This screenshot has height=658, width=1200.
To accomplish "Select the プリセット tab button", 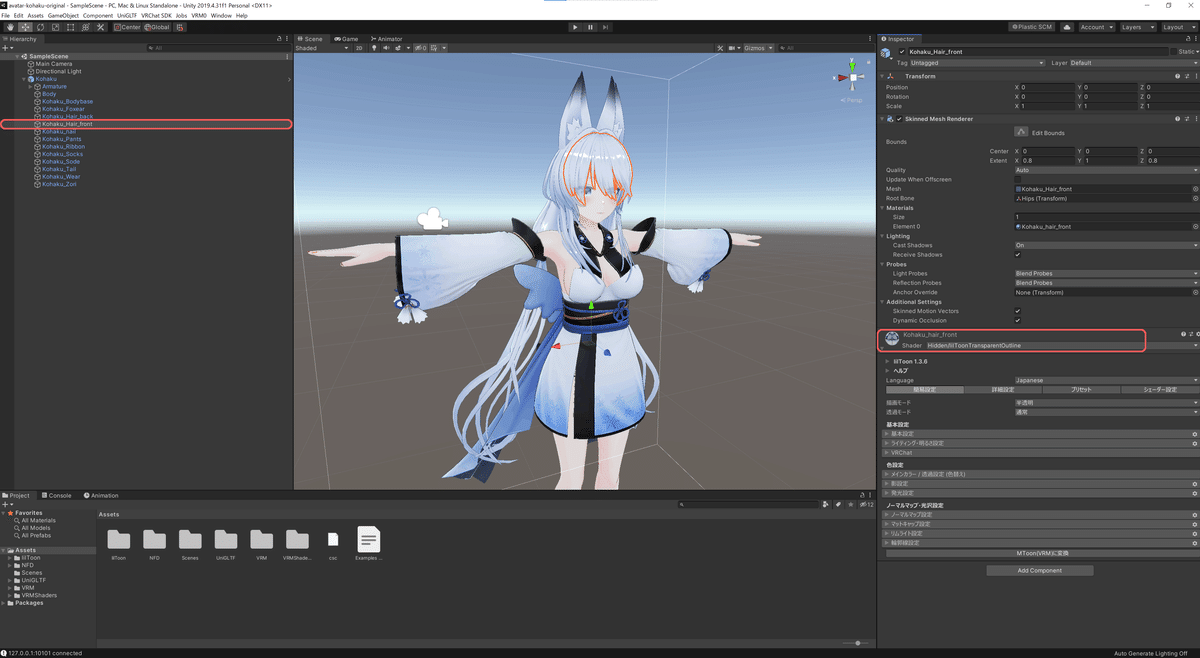I will [1080, 390].
